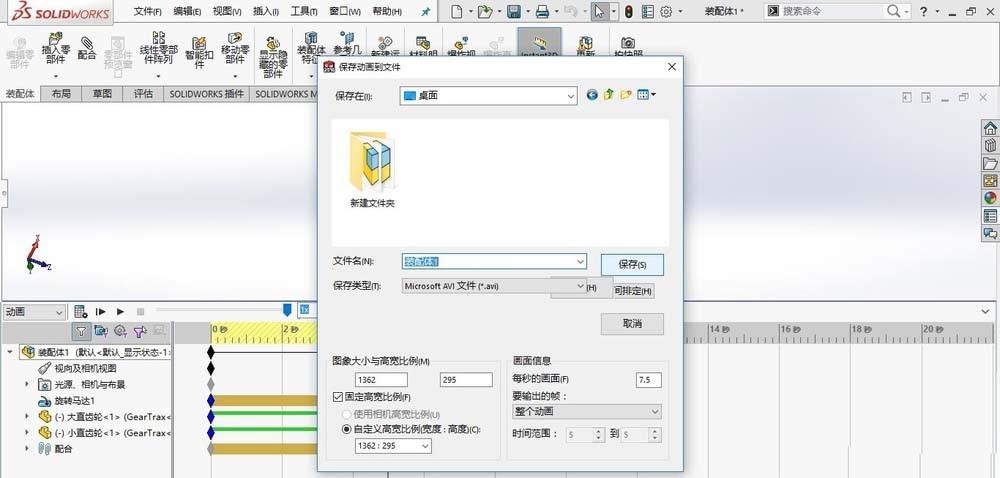Viewport: 1000px width, 478px height.
Task: Open the Save in (桌面) location dropdown
Action: (x=489, y=96)
